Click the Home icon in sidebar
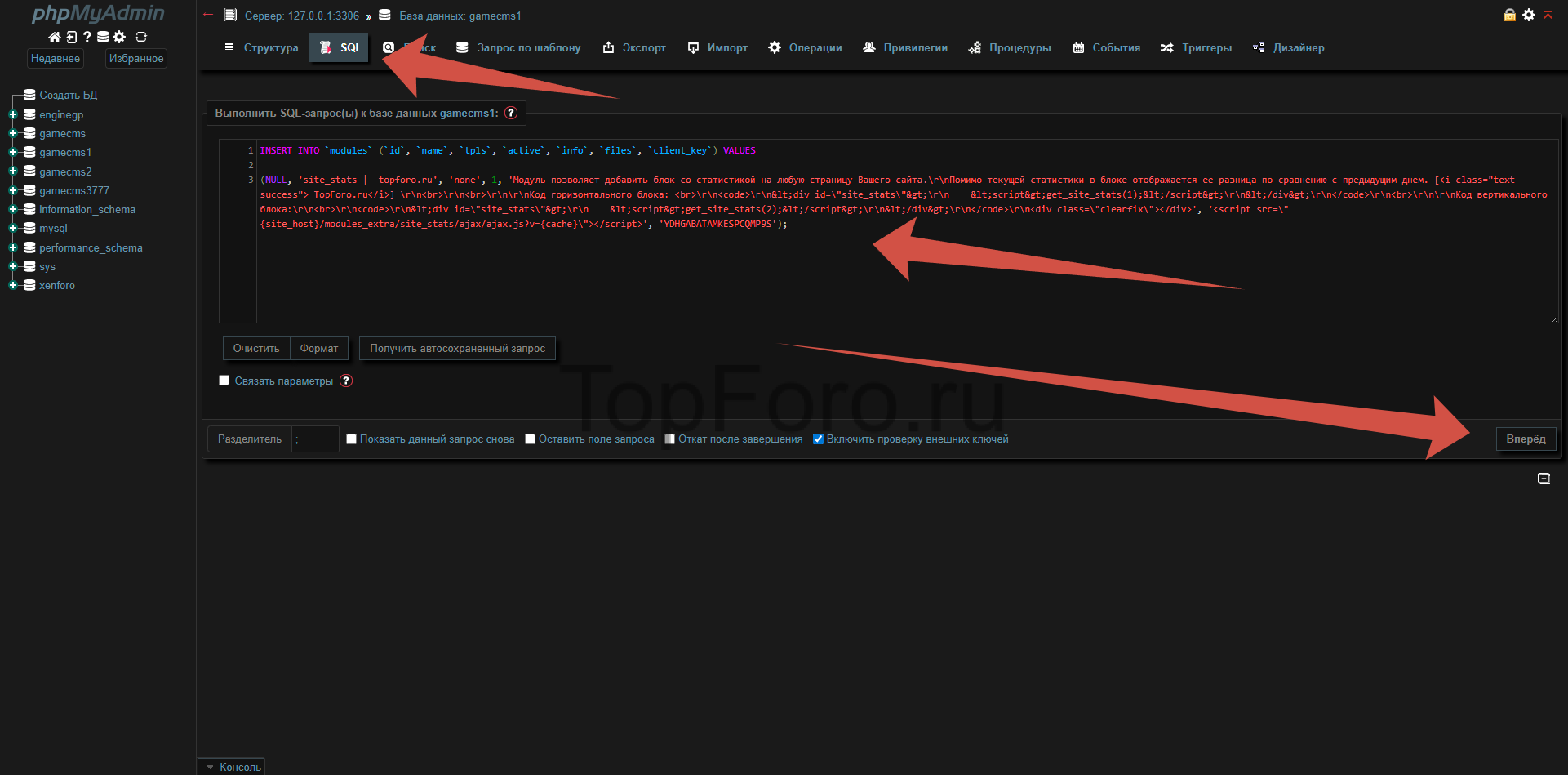The image size is (1568, 775). coord(54,37)
